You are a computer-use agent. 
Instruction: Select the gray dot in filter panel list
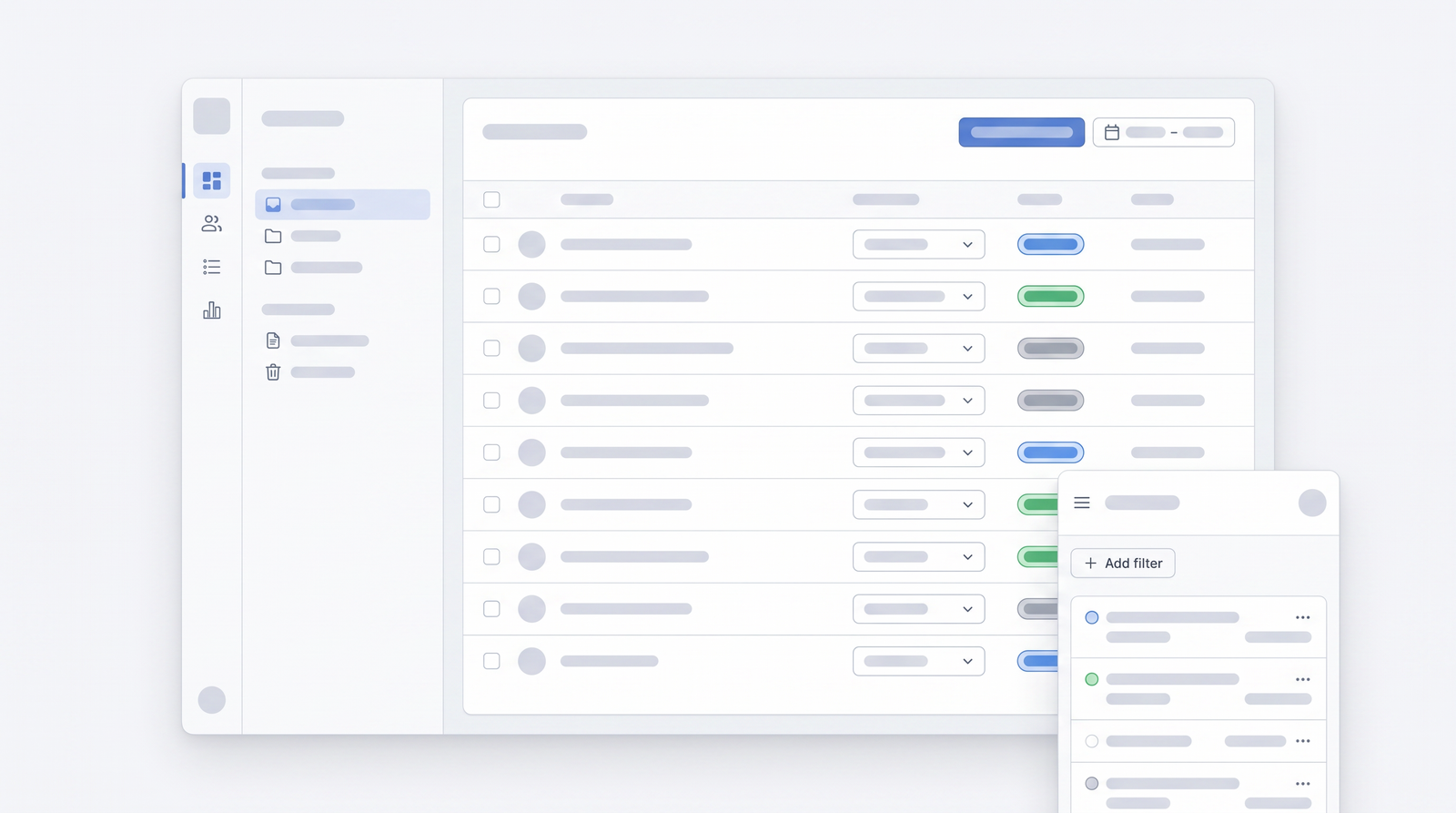coord(1092,784)
